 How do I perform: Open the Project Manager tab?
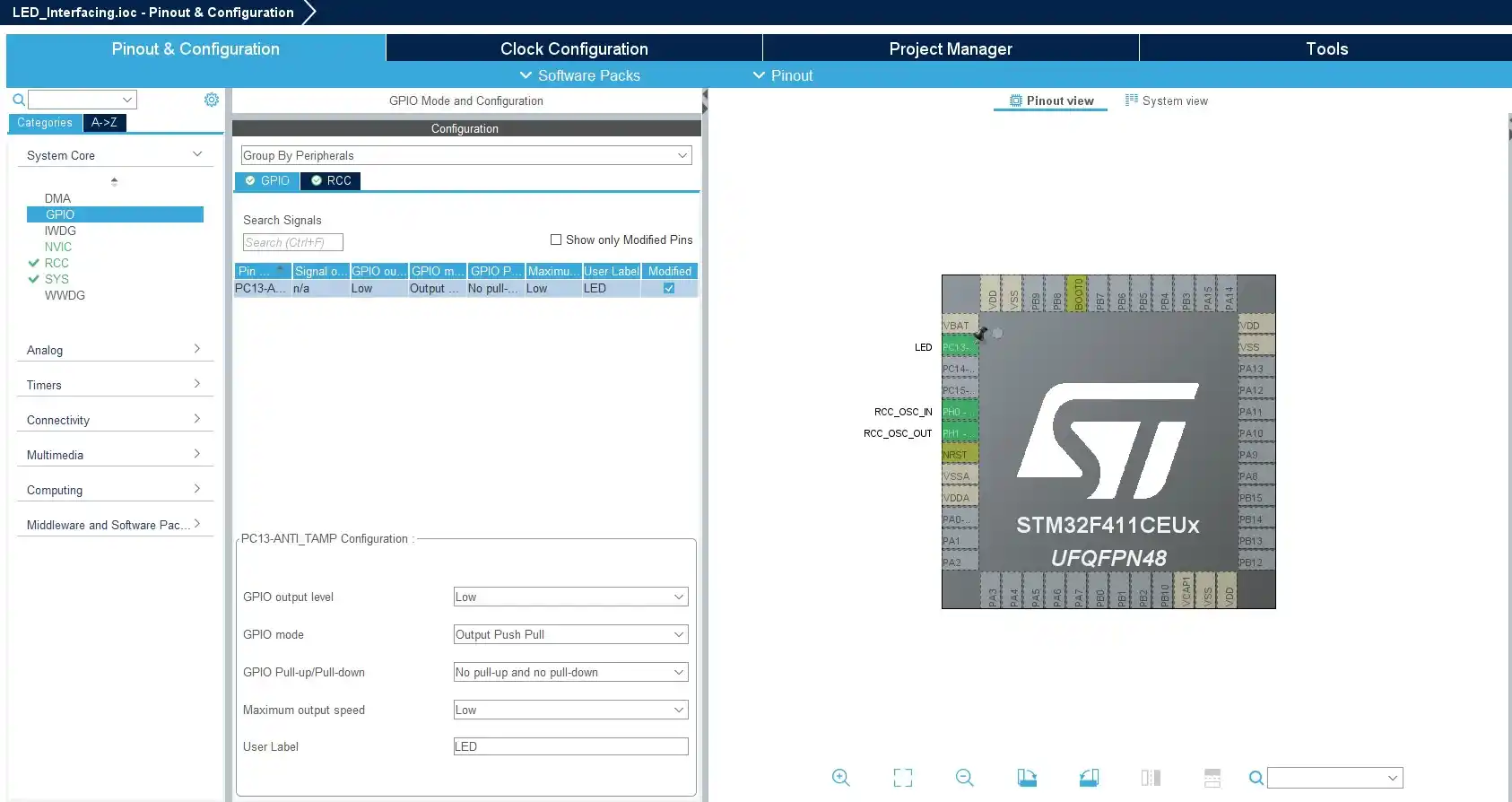pyautogui.click(x=951, y=48)
